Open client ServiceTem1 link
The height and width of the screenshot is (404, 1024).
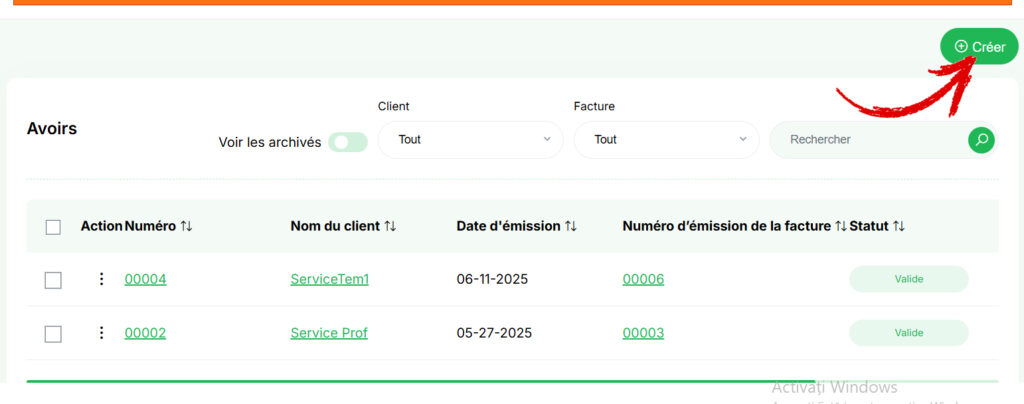click(330, 279)
